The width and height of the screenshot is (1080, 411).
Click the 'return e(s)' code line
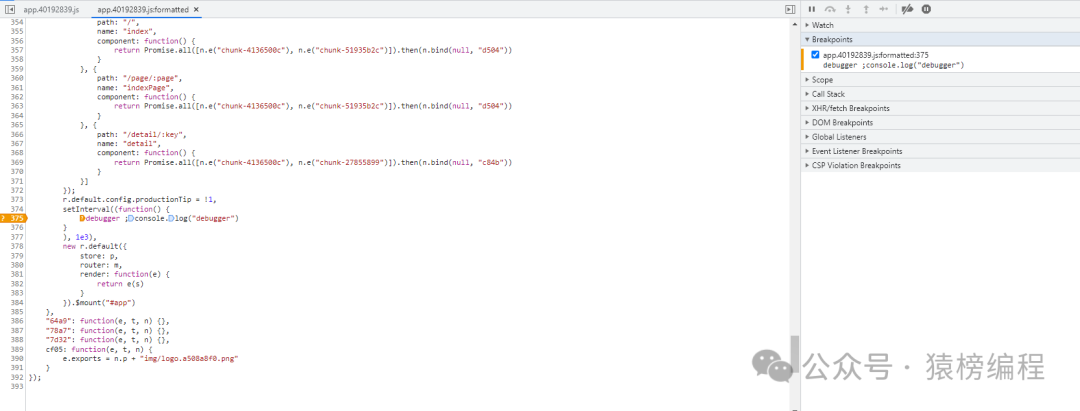click(121, 283)
